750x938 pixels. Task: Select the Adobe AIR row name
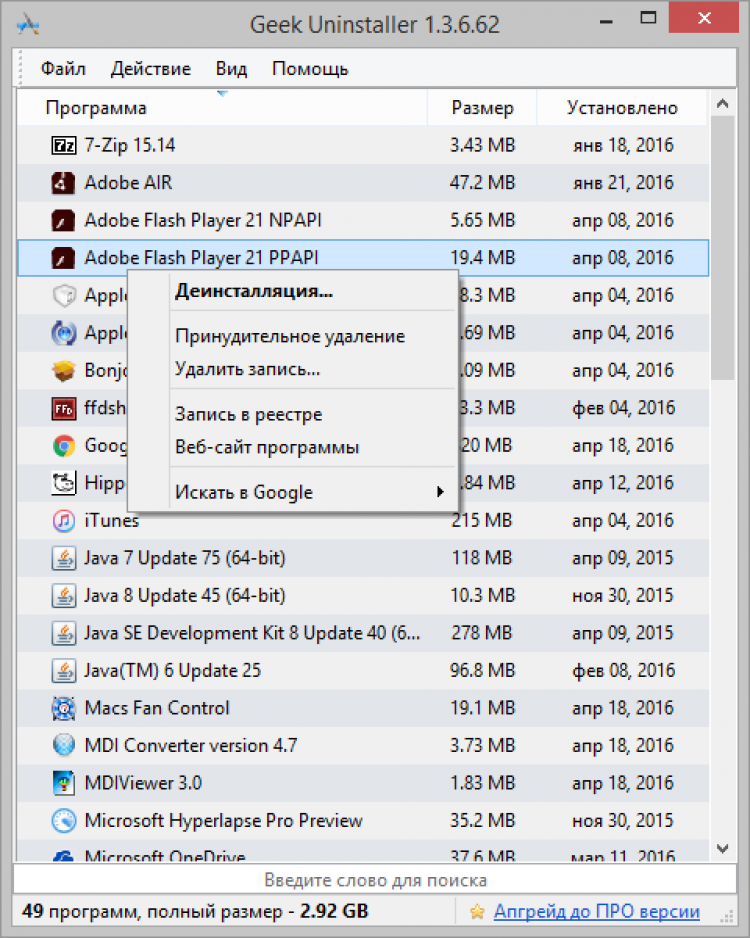point(128,182)
